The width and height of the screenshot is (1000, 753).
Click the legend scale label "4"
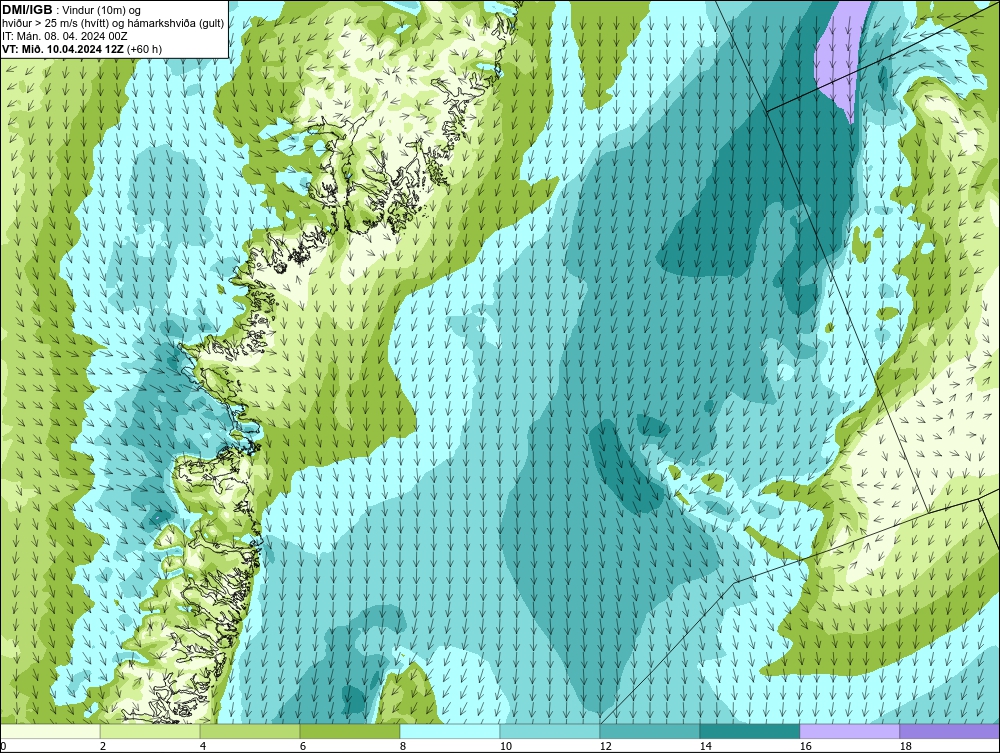(203, 746)
